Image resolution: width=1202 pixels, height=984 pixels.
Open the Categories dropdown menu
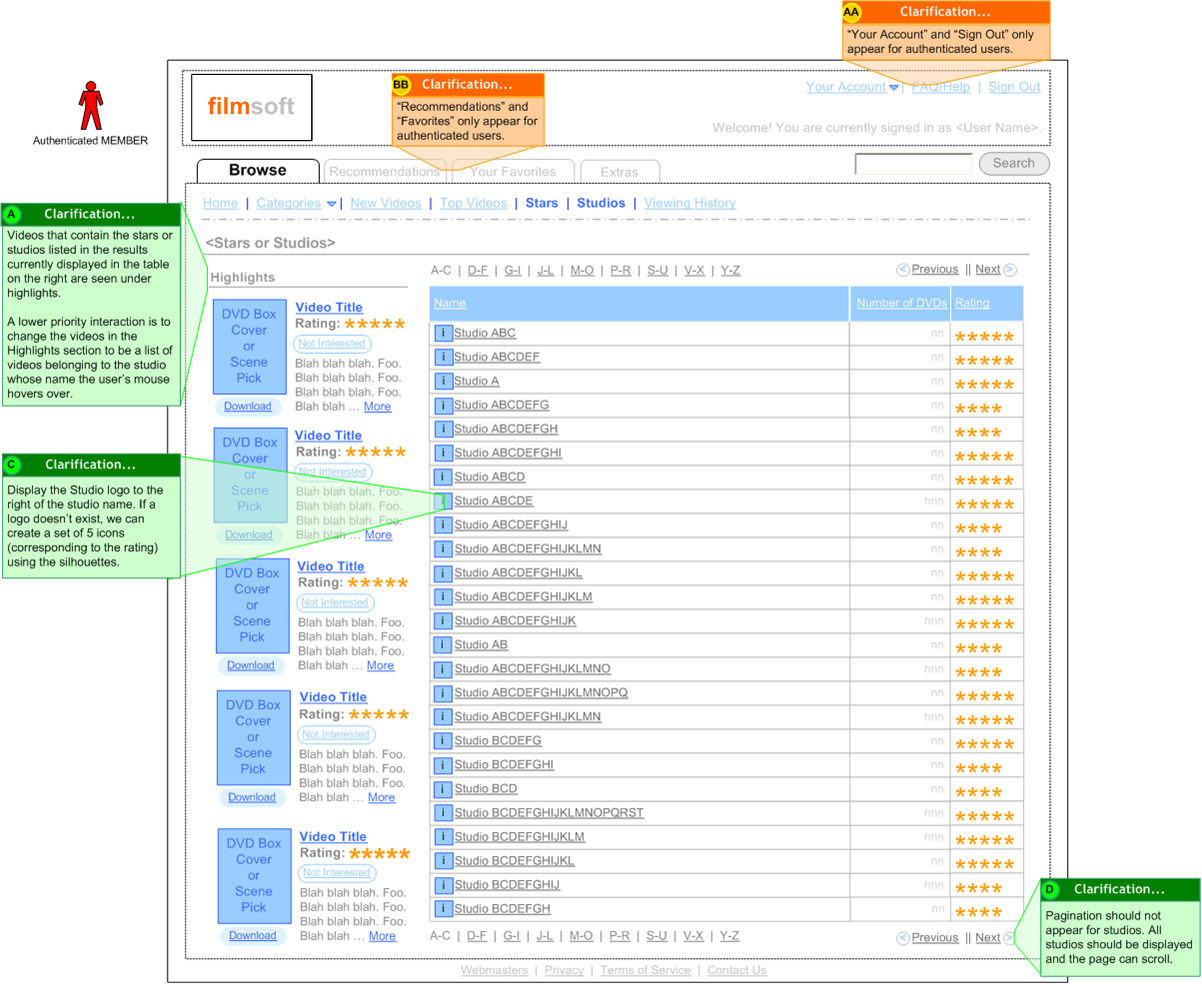point(331,204)
